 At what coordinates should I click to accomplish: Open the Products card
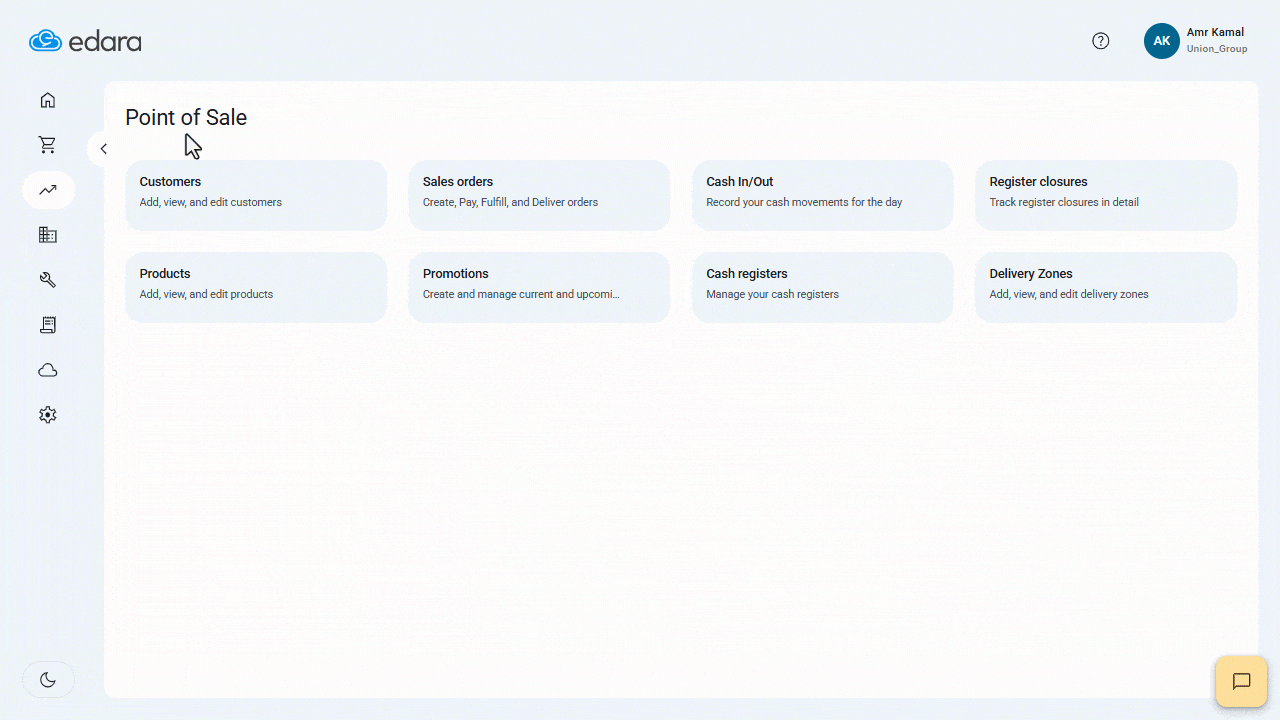coord(256,287)
